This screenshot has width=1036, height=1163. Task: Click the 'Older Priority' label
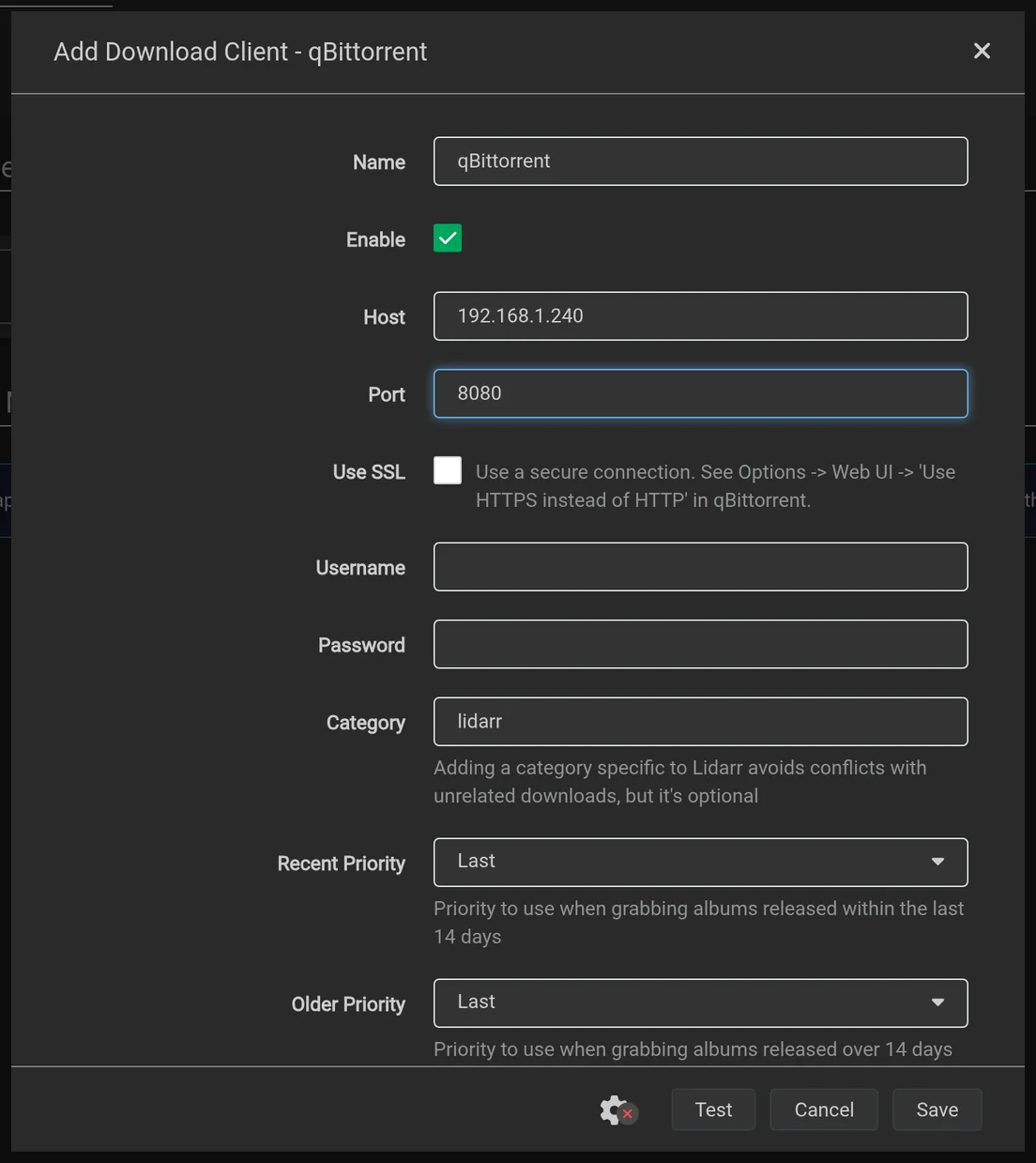pyautogui.click(x=348, y=1004)
